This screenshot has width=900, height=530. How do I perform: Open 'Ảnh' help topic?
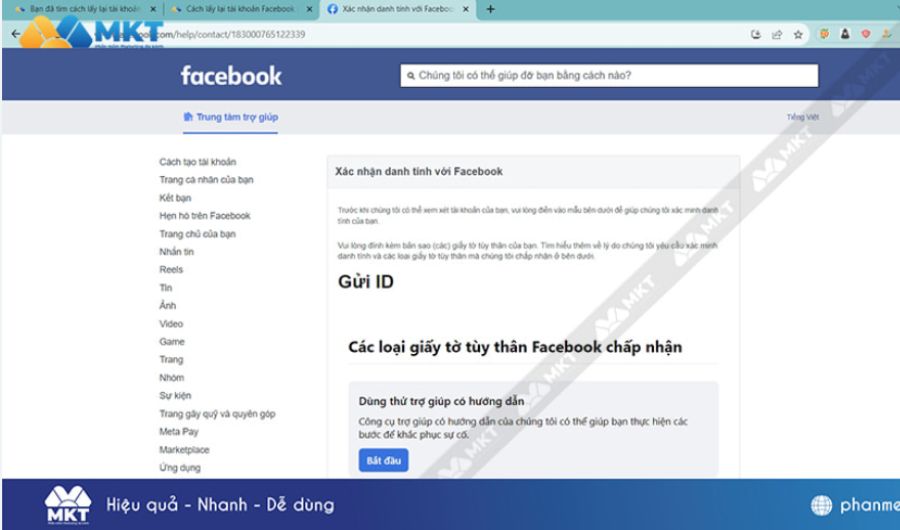point(168,305)
